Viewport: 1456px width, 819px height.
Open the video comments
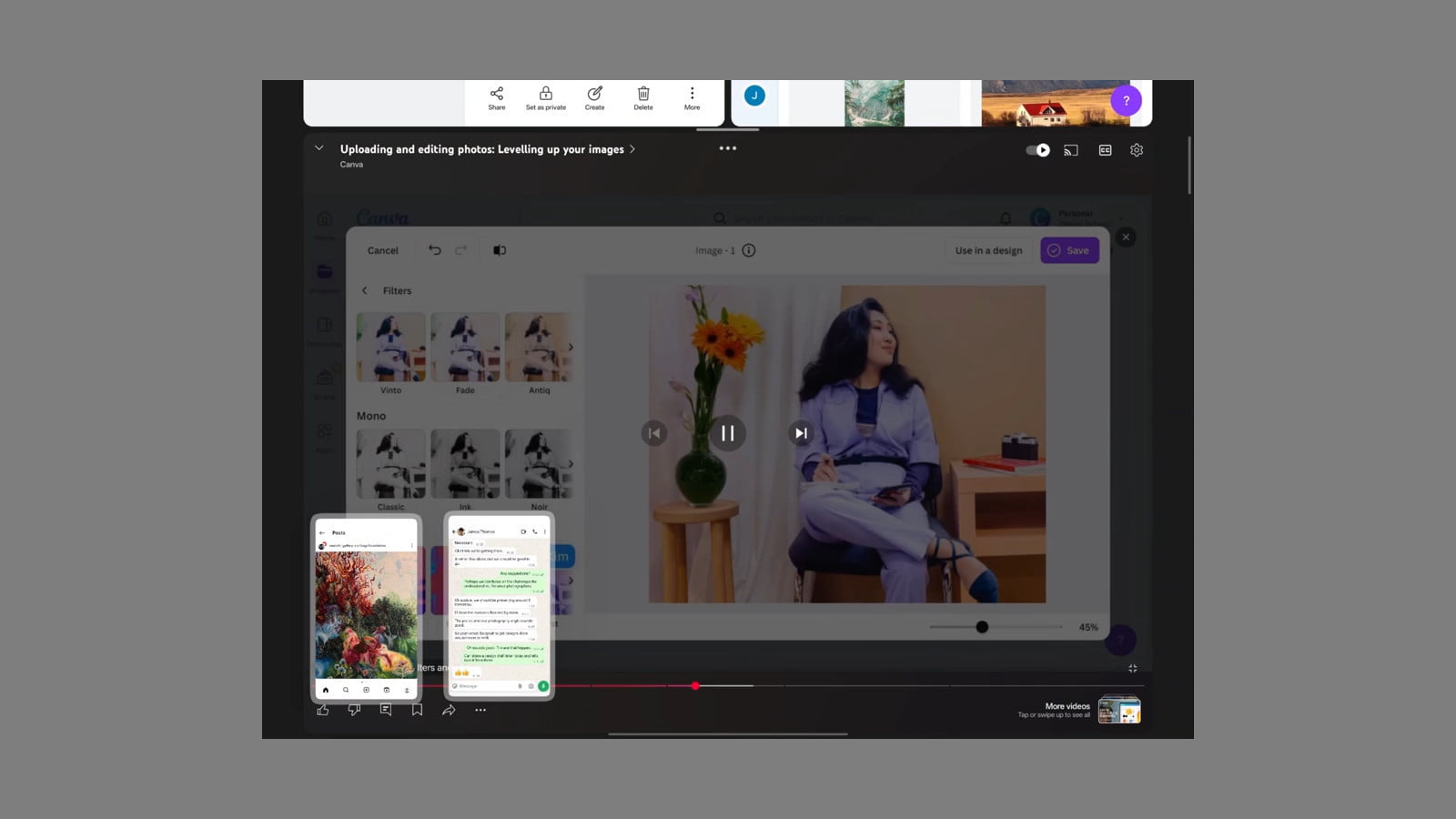pos(386,710)
